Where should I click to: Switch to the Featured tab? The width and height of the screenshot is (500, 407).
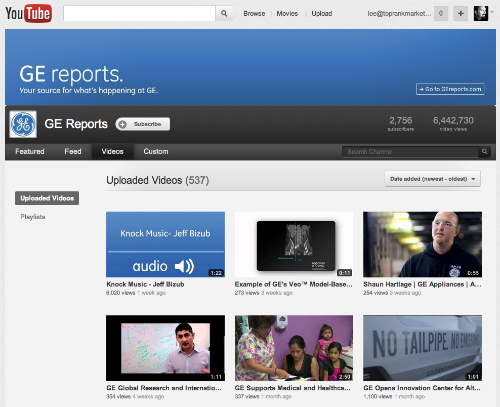tap(30, 152)
